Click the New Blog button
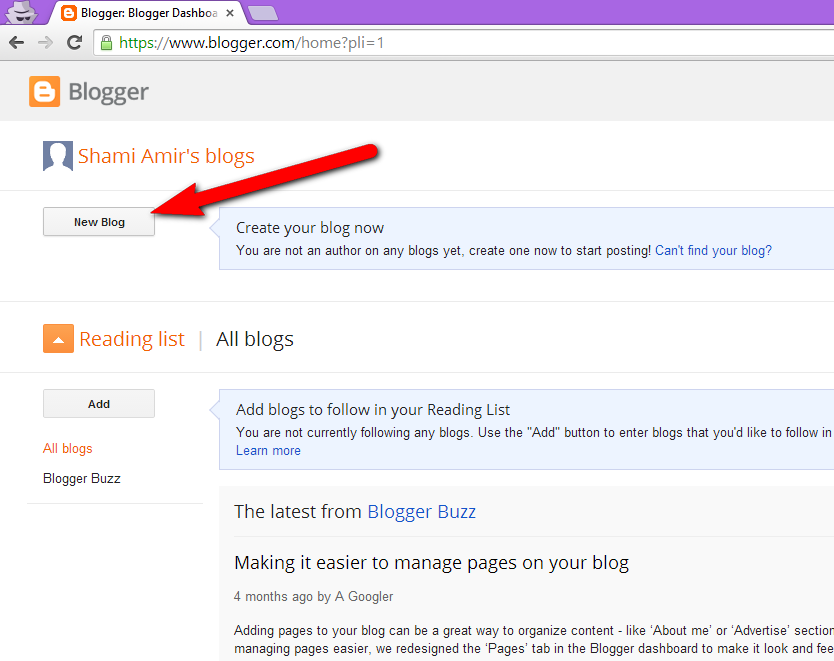Screen dimensions: 834x661 coord(99,222)
